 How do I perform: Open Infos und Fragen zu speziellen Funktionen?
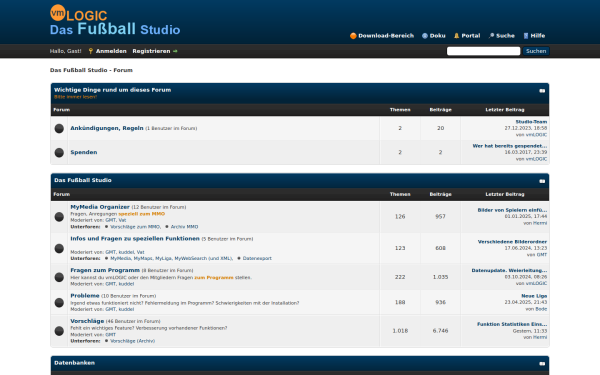coord(135,239)
